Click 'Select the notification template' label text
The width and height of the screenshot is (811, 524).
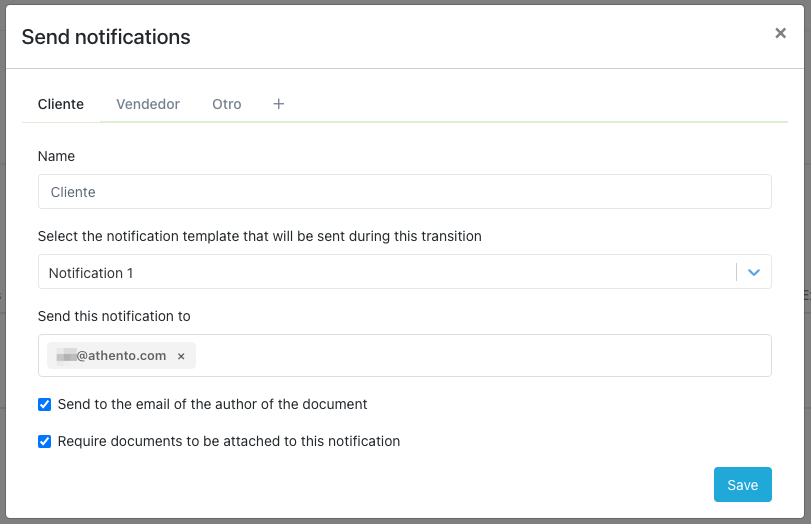pyautogui.click(x=259, y=237)
